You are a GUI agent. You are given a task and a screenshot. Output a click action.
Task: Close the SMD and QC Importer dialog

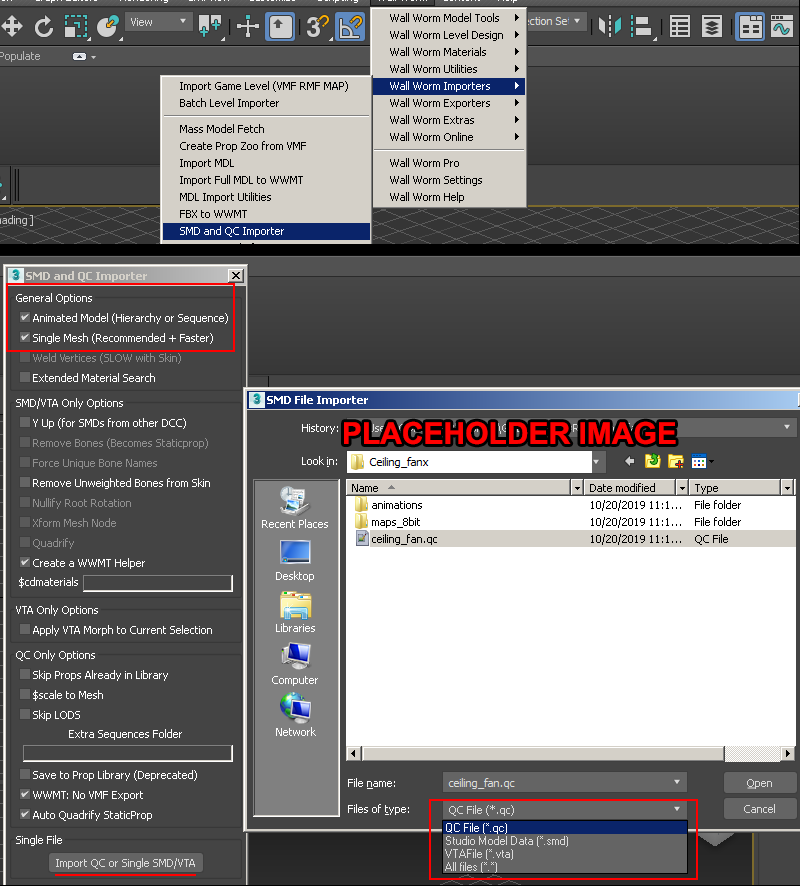[236, 275]
